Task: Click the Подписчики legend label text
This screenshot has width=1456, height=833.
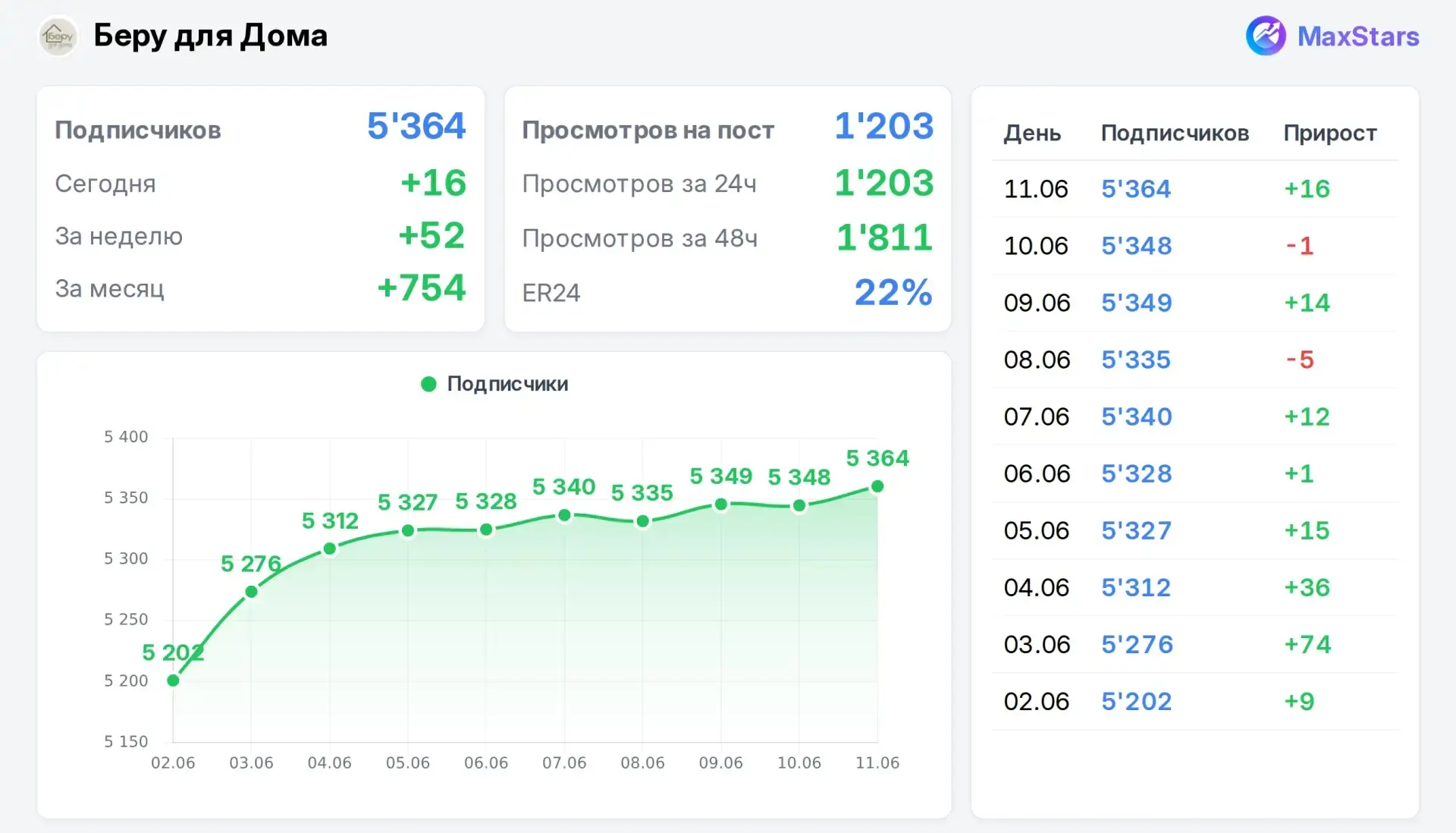Action: coord(507,384)
